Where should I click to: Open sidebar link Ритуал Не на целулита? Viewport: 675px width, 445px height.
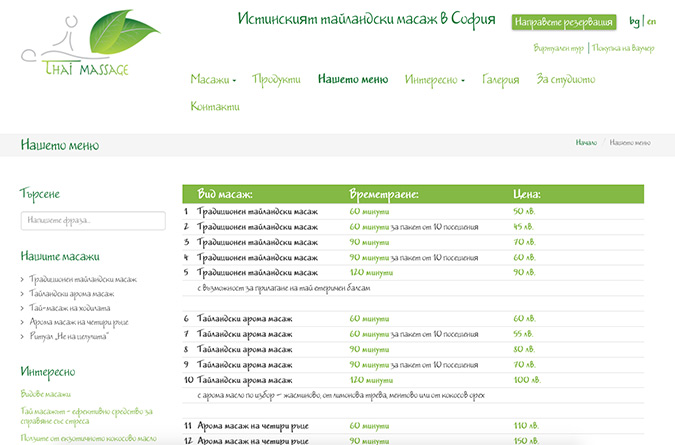point(69,337)
